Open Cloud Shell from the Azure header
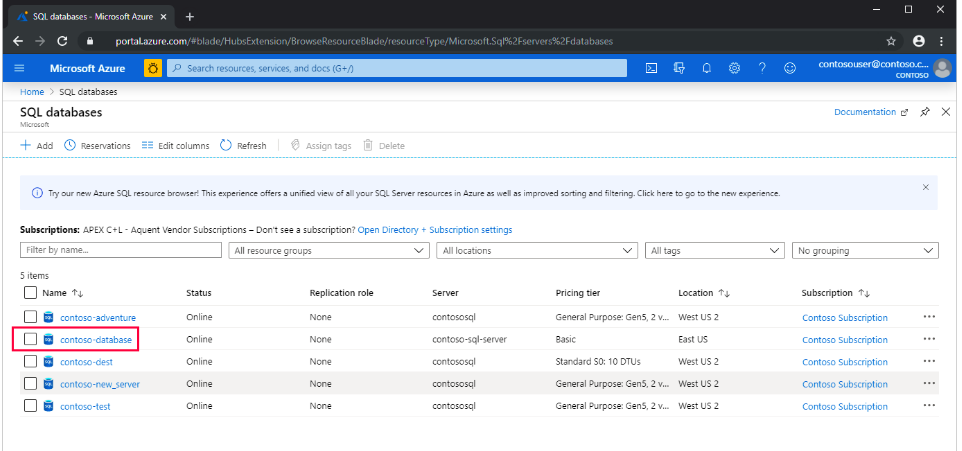The width and height of the screenshot is (962, 451). click(651, 68)
